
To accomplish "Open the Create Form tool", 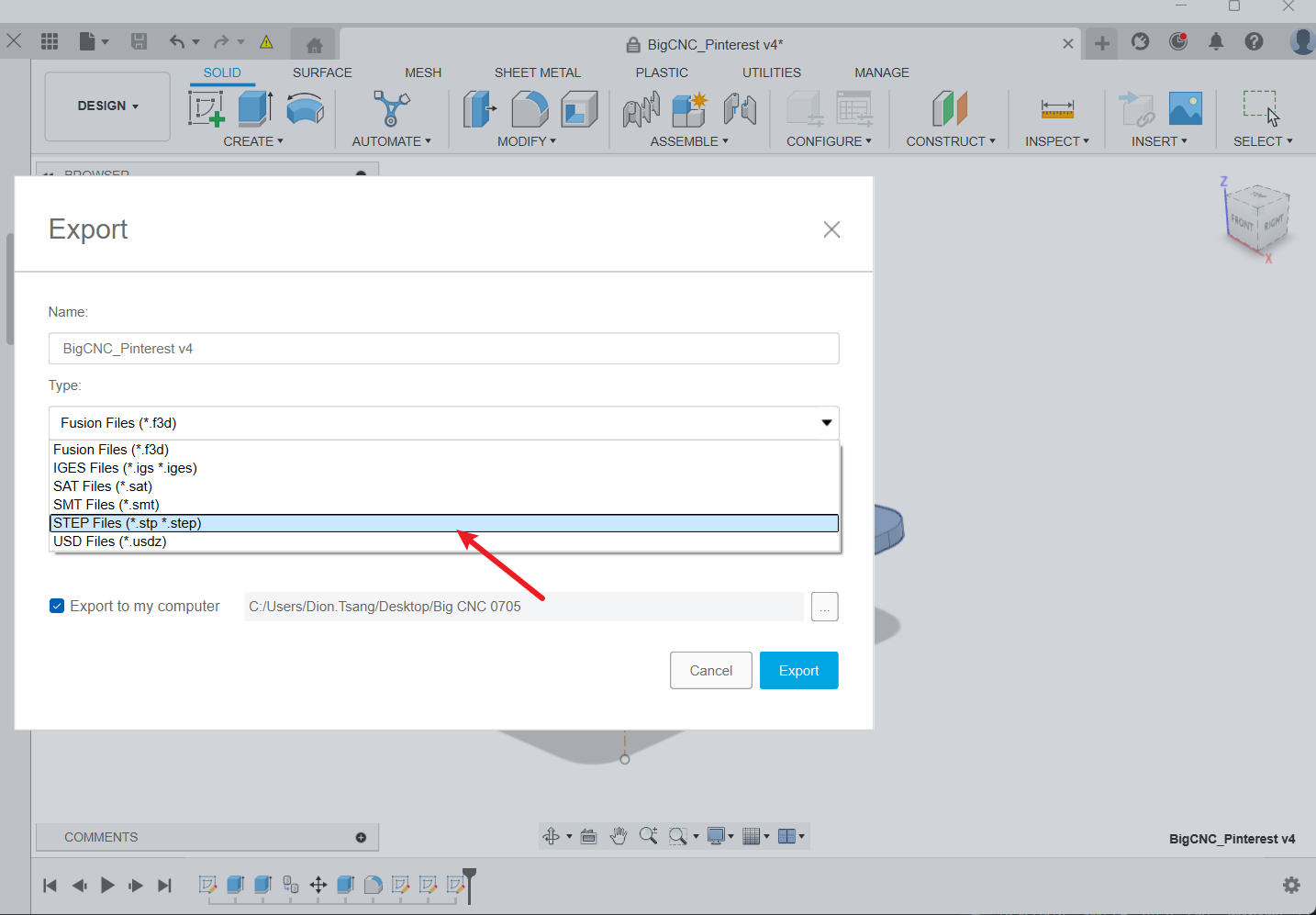I will [x=305, y=108].
